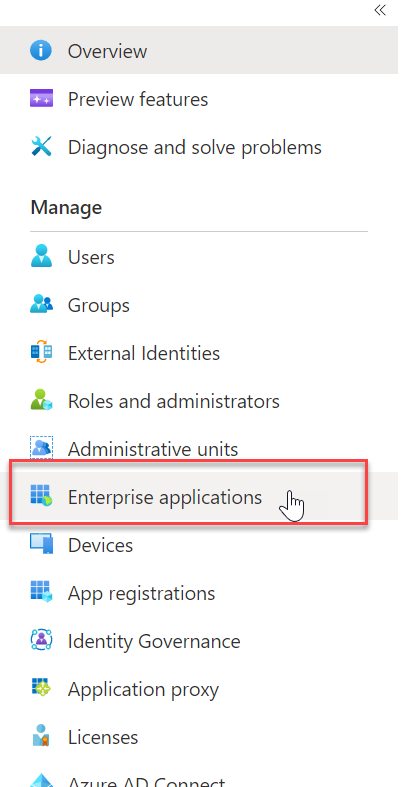
Task: Collapse the sidebar with double chevron
Action: point(380,10)
